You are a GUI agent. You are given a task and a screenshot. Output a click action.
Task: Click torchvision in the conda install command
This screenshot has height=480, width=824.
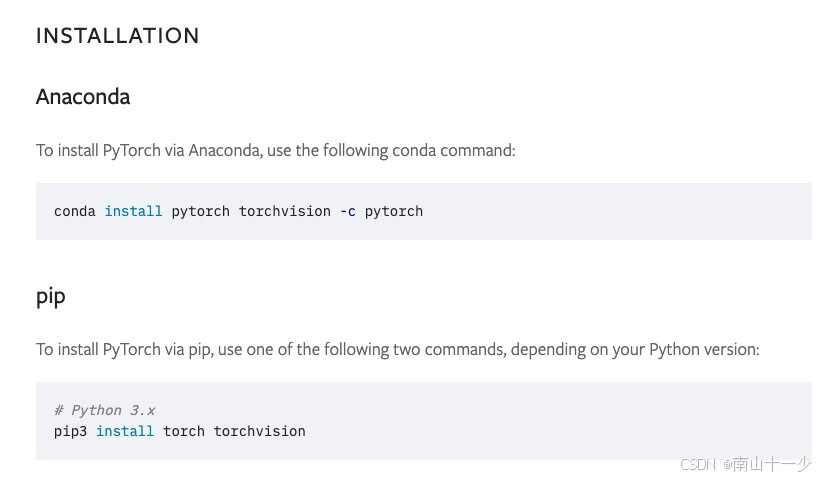pyautogui.click(x=285, y=211)
